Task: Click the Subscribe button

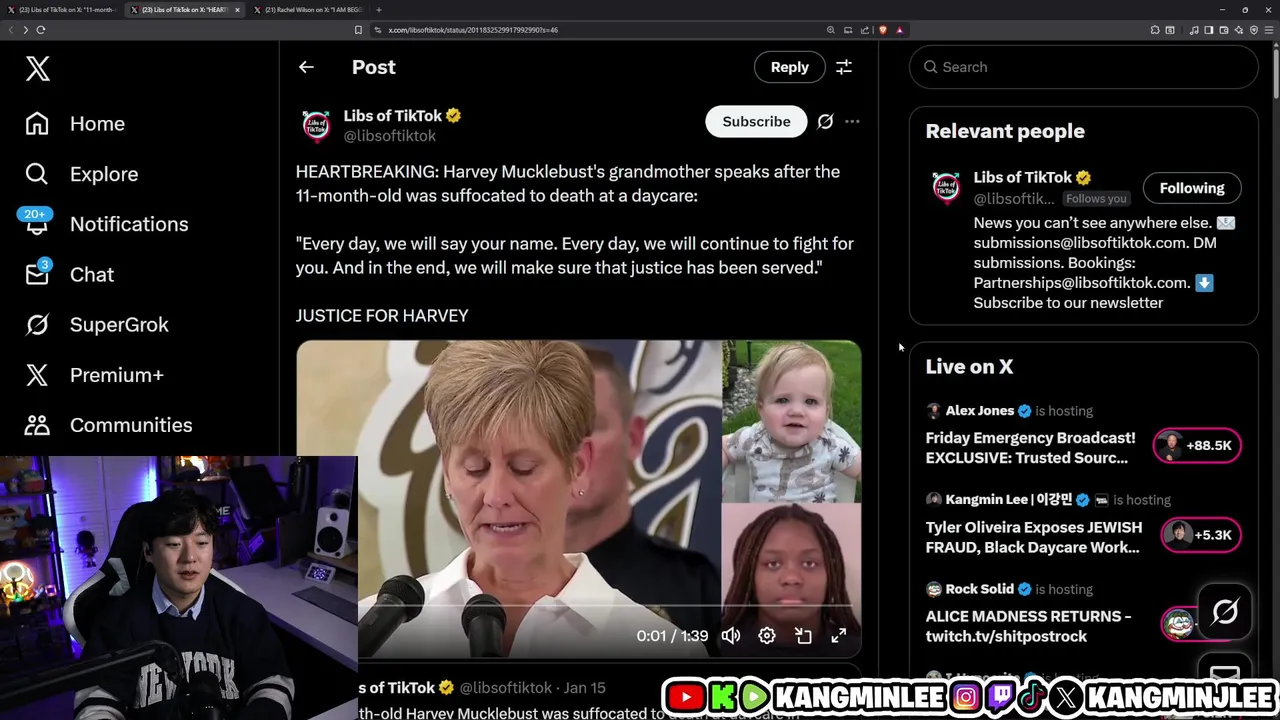Action: point(756,121)
